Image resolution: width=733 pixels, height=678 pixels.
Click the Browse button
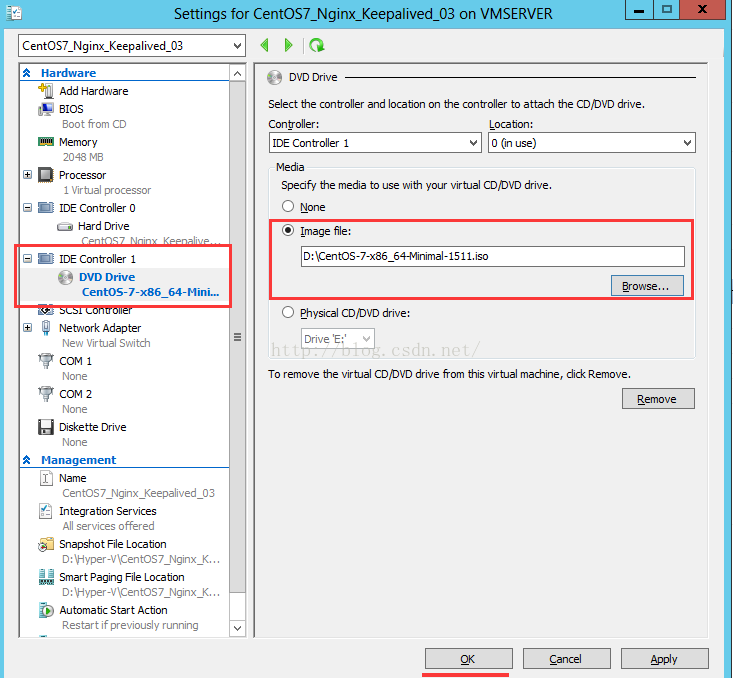647,286
